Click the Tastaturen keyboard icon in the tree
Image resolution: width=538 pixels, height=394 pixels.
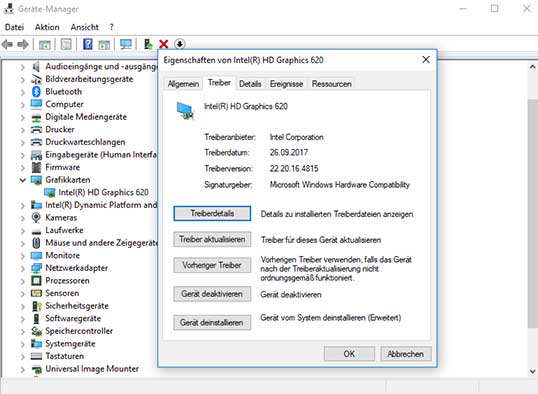point(36,356)
